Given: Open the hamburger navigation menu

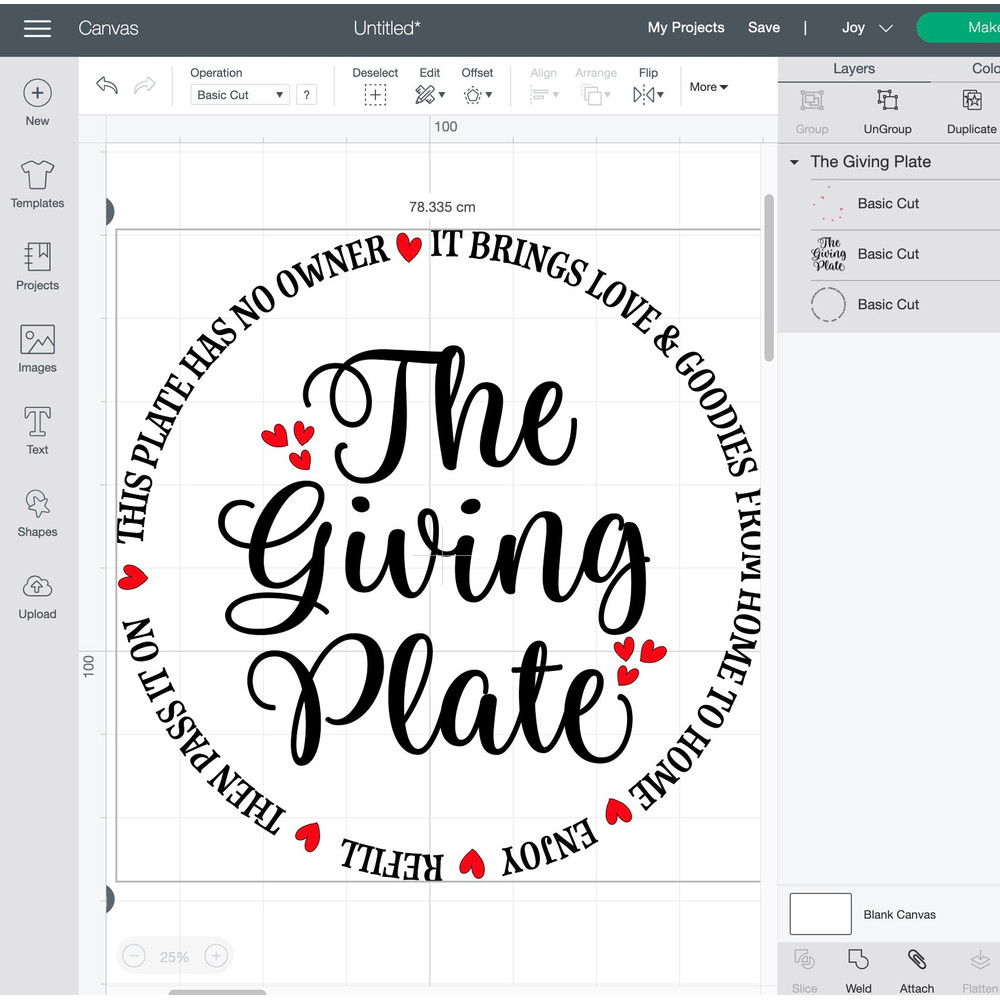Looking at the screenshot, I should click(37, 28).
